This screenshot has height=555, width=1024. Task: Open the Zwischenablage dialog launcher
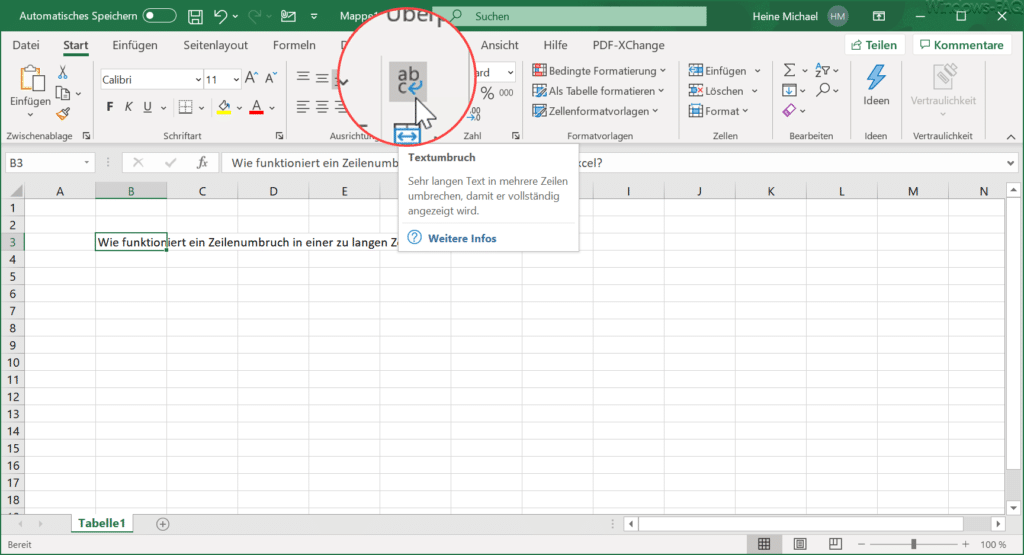tap(86, 136)
